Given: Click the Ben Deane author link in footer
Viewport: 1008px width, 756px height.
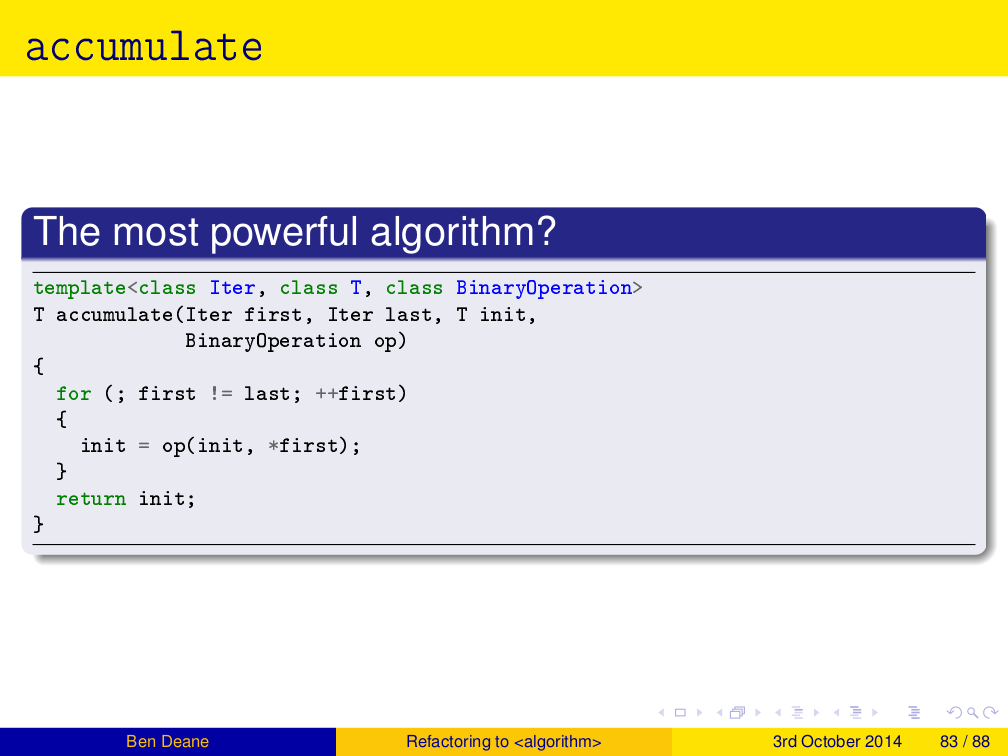Looking at the screenshot, I should [167, 741].
